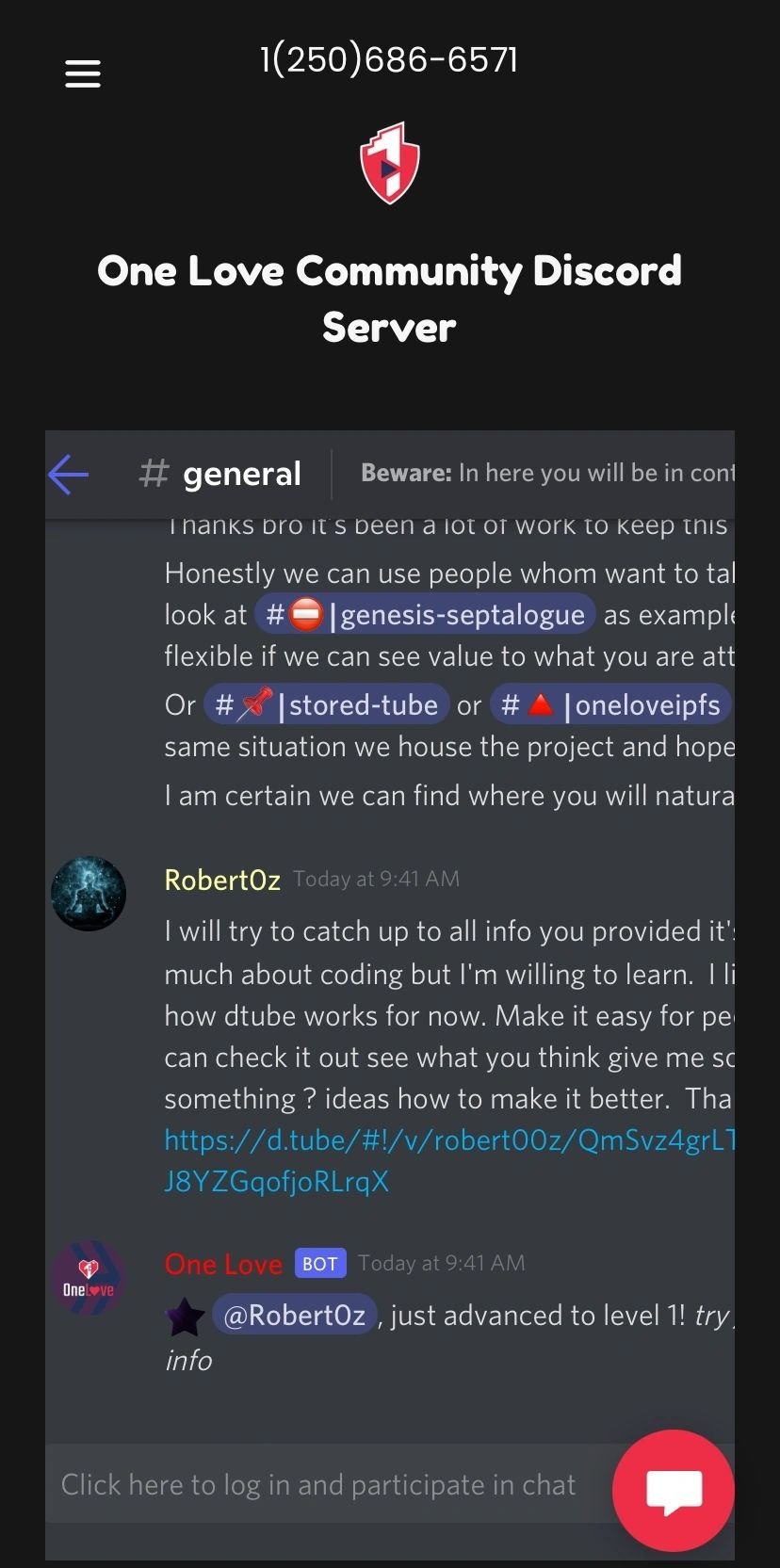Image resolution: width=780 pixels, height=1568 pixels.
Task: Go back using the blue arrow
Action: [x=69, y=474]
